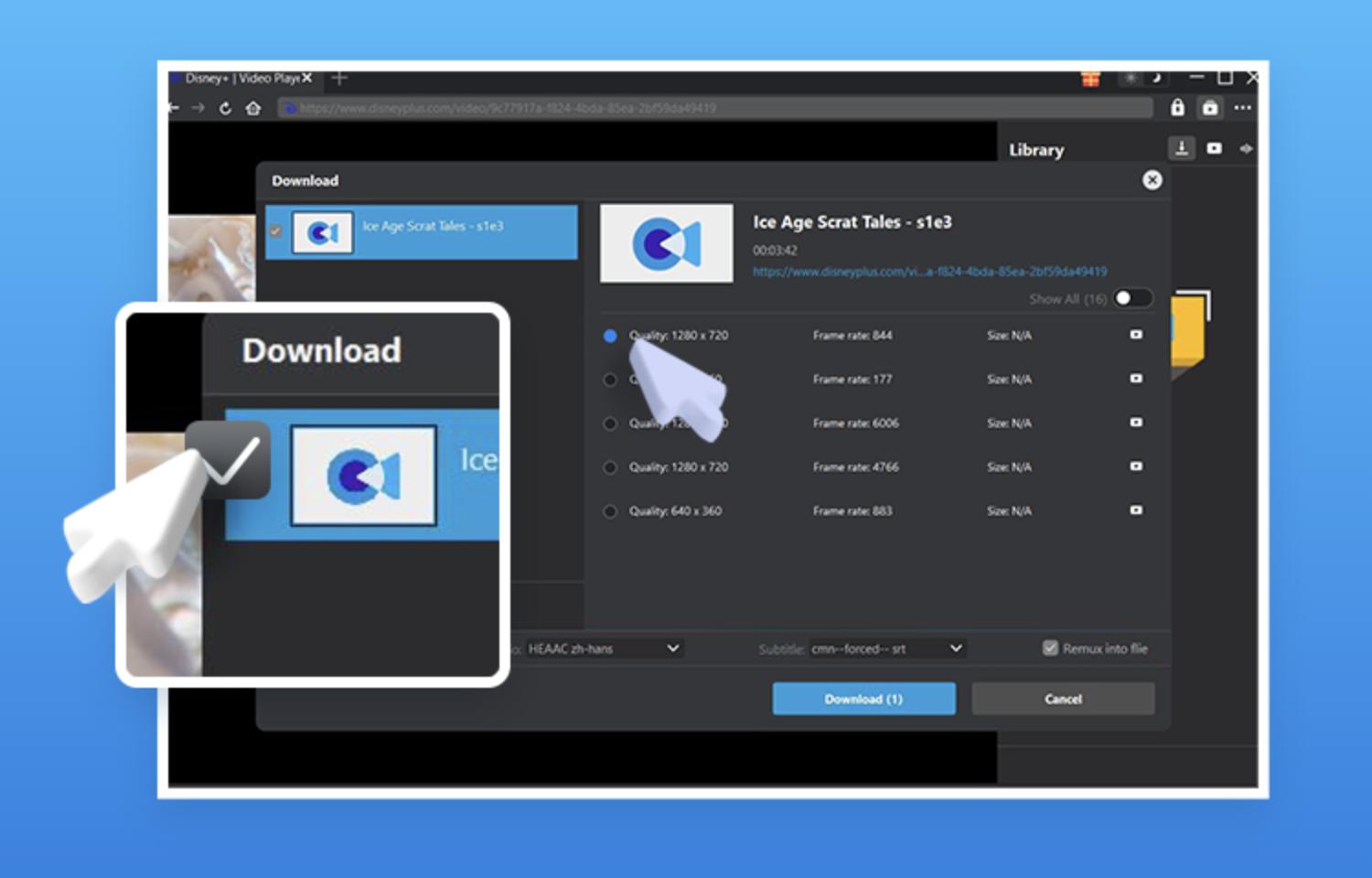Click the video icon on the Frame rate 4766 row
This screenshot has height=878, width=1372.
point(1136,466)
